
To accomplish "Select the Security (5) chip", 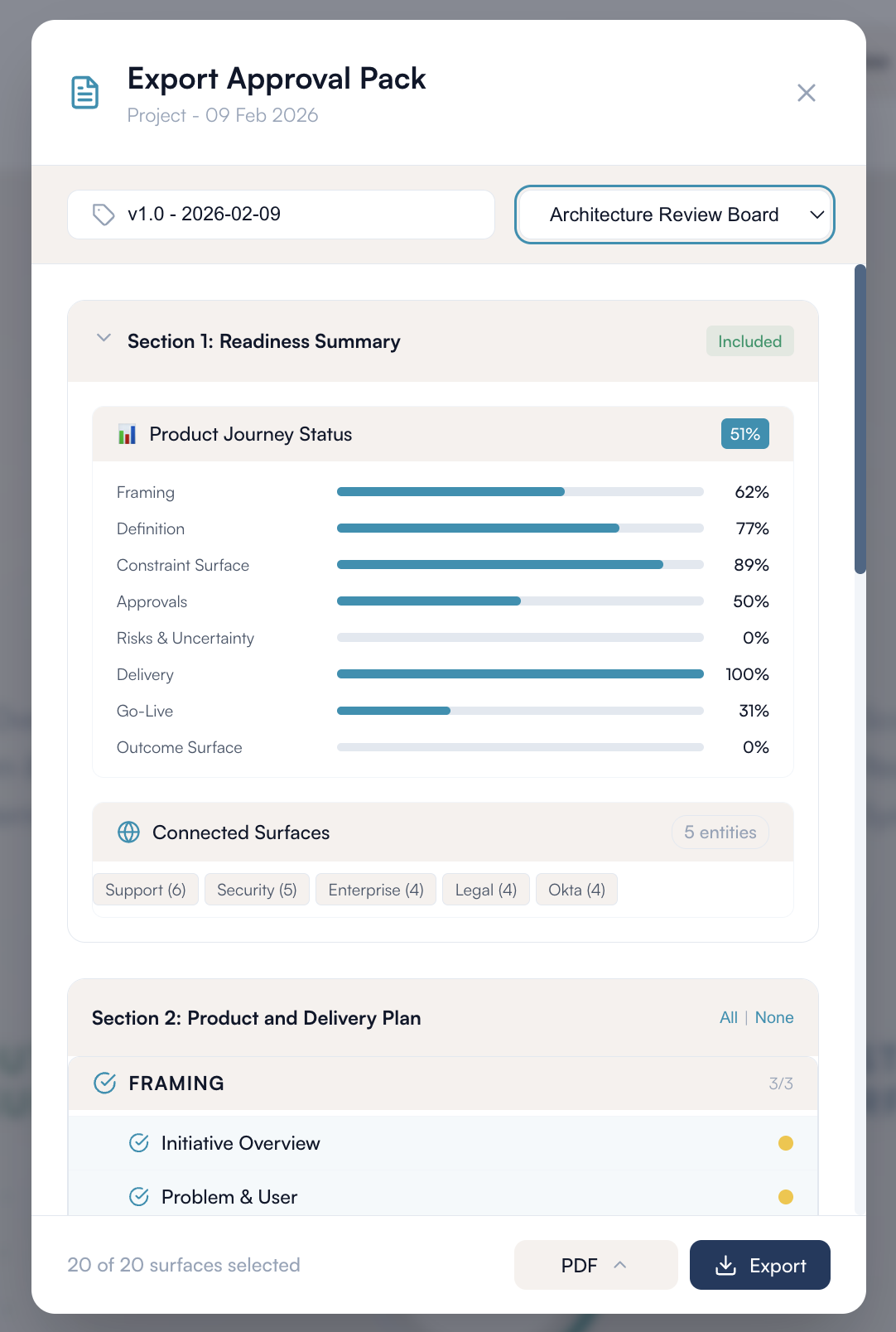I will 257,890.
